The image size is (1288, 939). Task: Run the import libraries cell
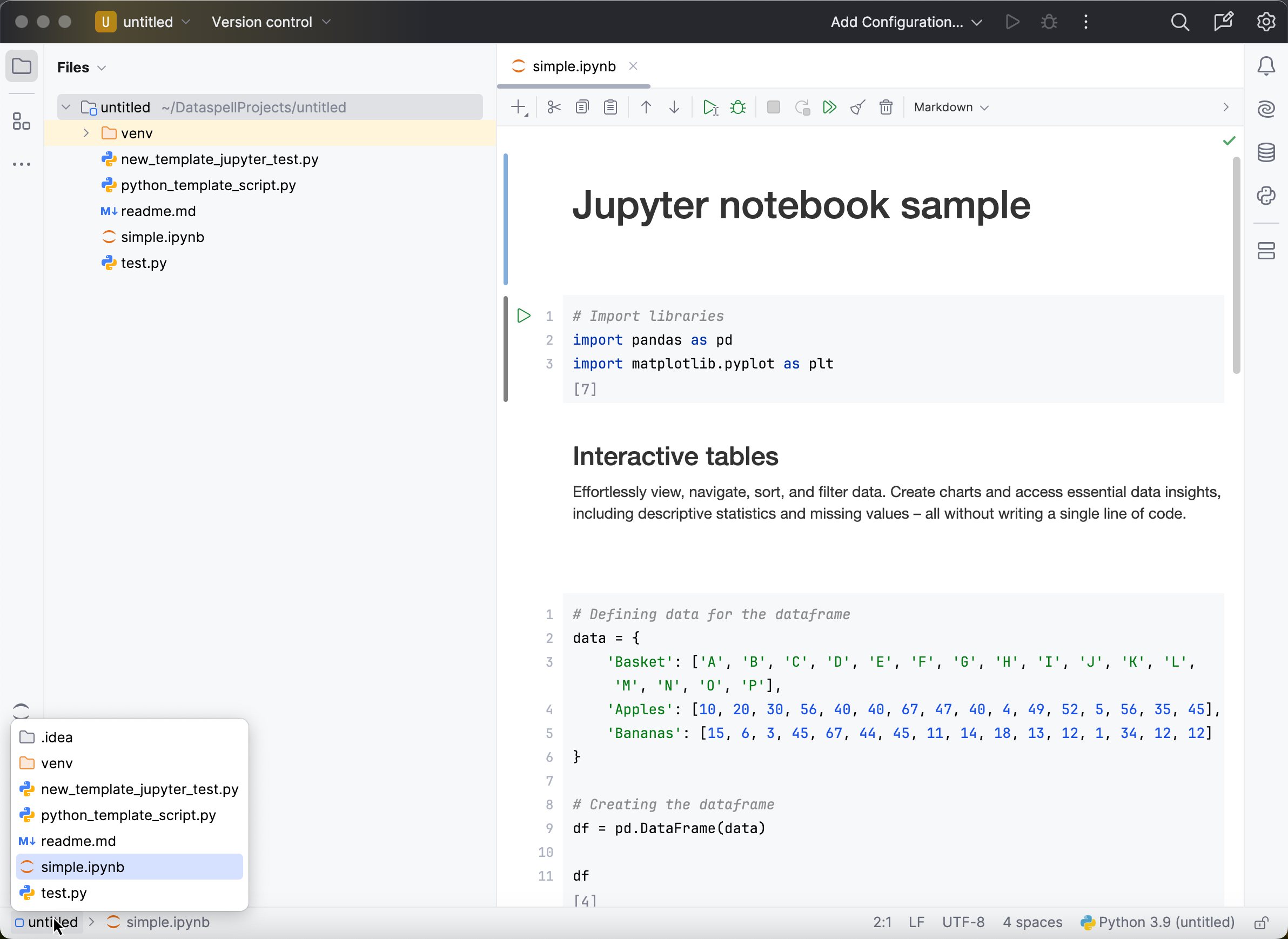(x=524, y=316)
